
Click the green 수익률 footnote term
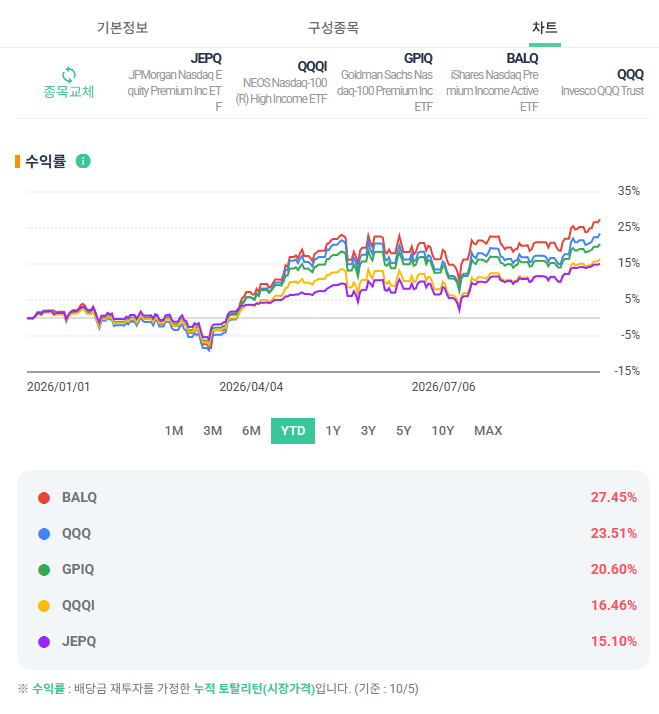[48, 688]
